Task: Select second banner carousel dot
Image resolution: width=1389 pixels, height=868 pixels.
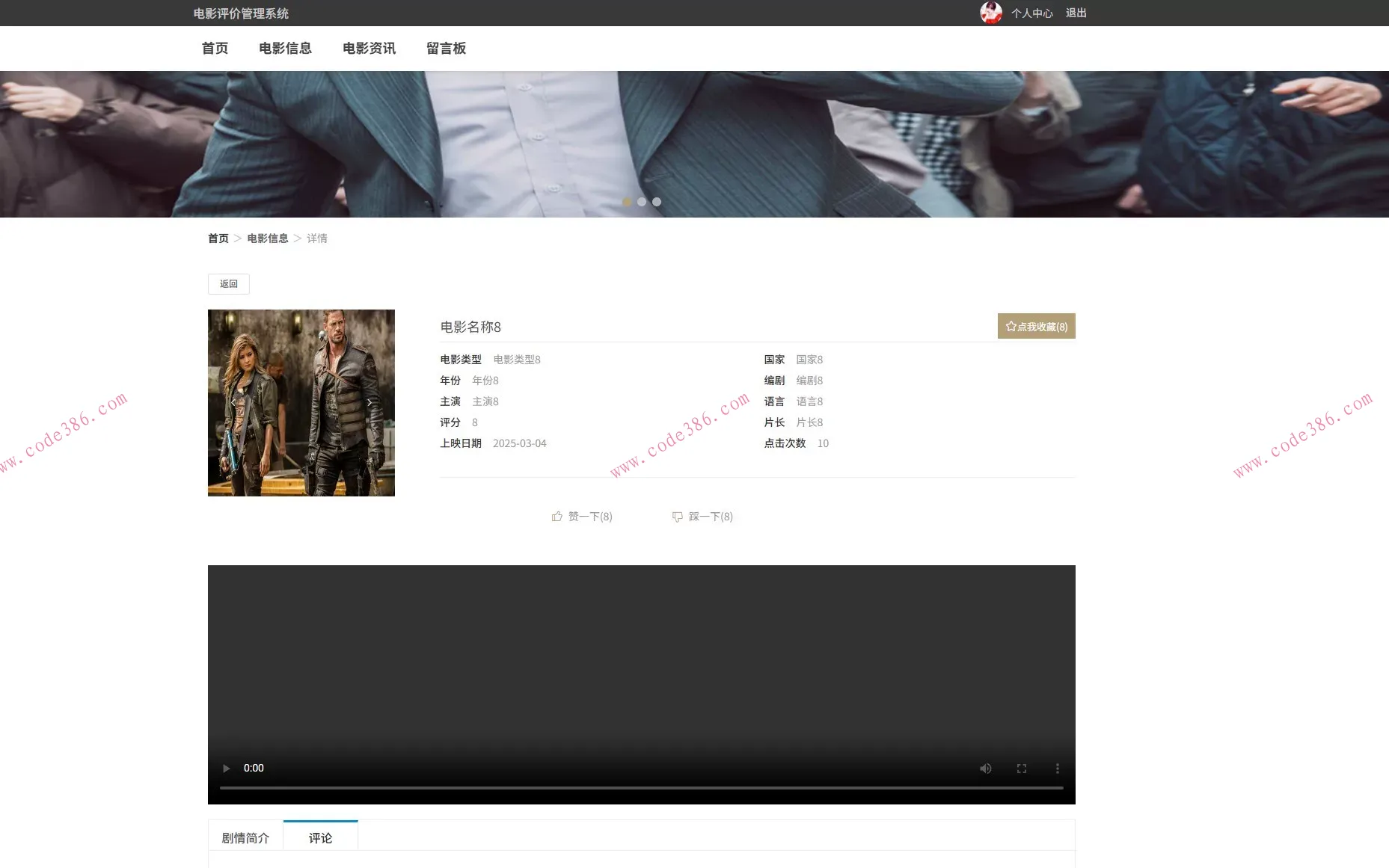Action: 642,202
